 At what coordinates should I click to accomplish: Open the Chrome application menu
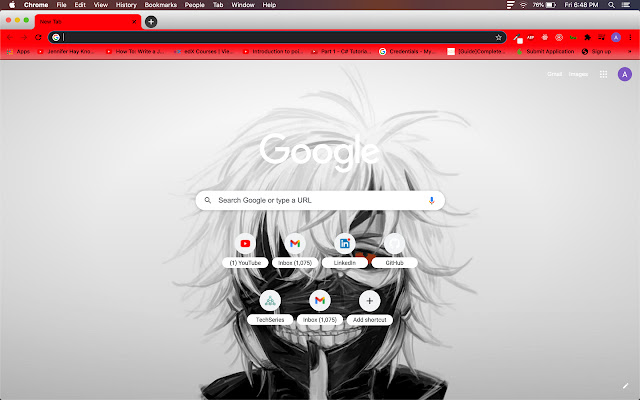point(36,5)
